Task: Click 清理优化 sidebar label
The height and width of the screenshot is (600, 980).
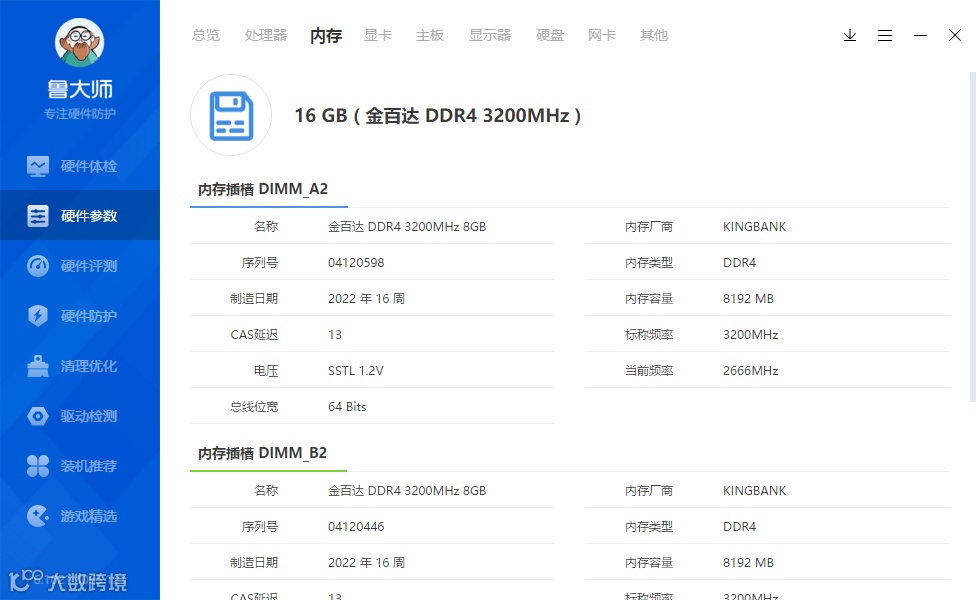Action: [x=89, y=366]
